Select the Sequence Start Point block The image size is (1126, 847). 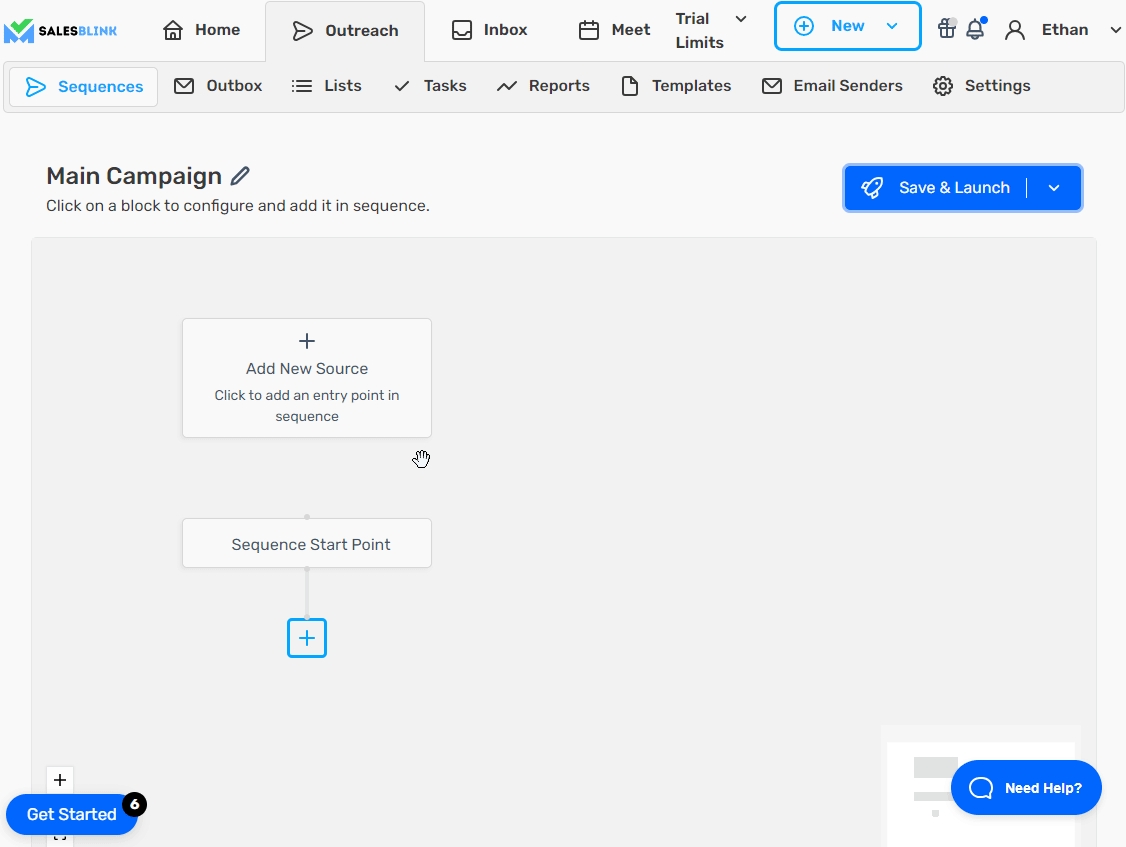coord(307,544)
